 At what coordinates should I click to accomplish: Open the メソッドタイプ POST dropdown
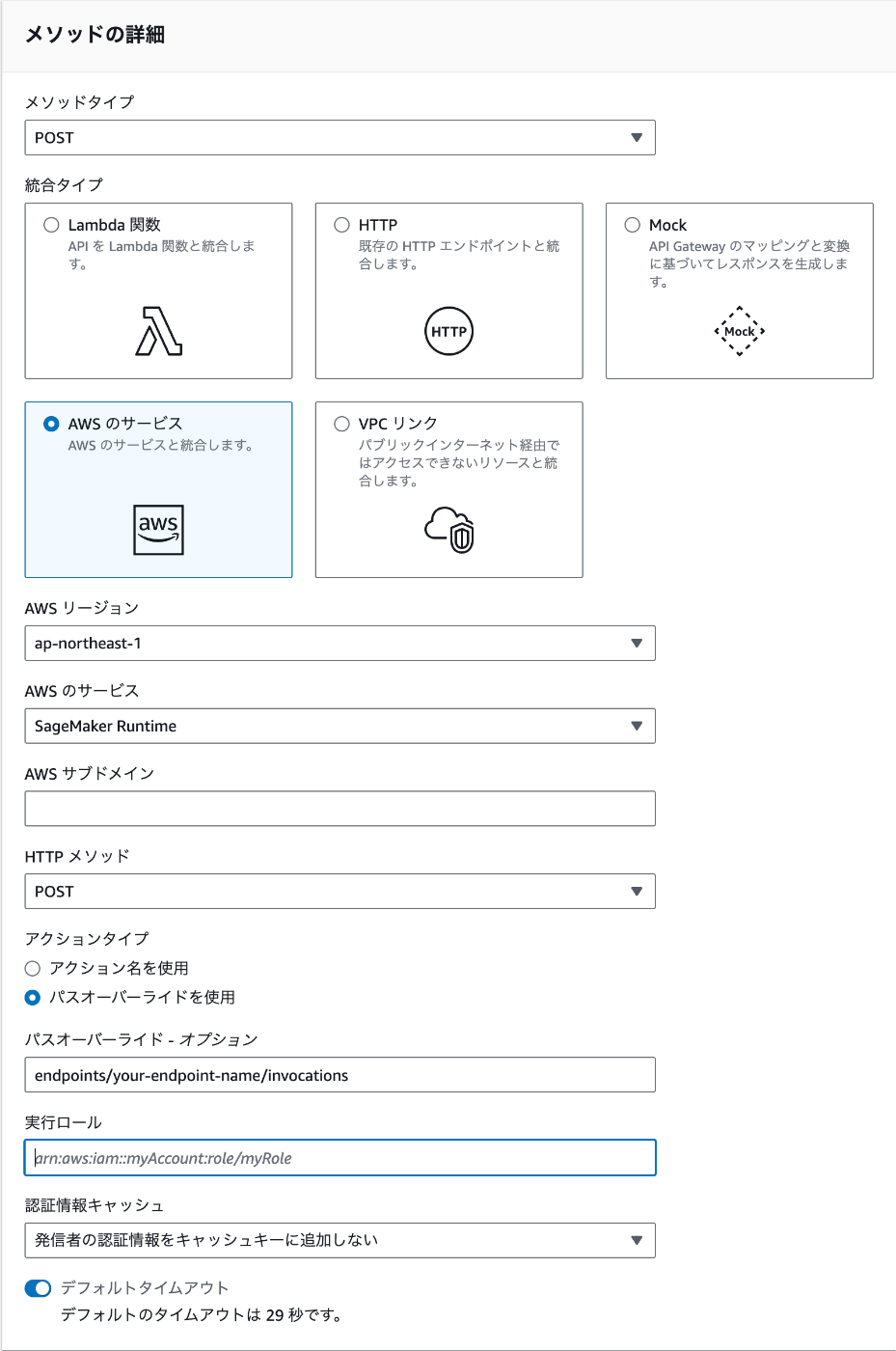coord(339,138)
